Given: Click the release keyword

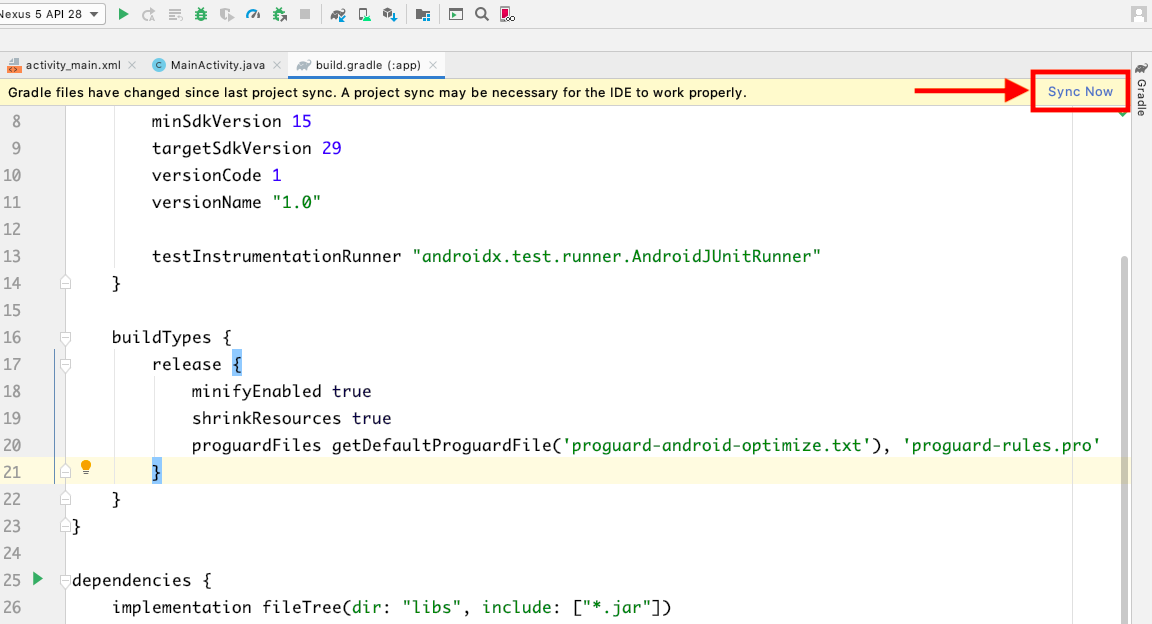Looking at the screenshot, I should pyautogui.click(x=186, y=365).
